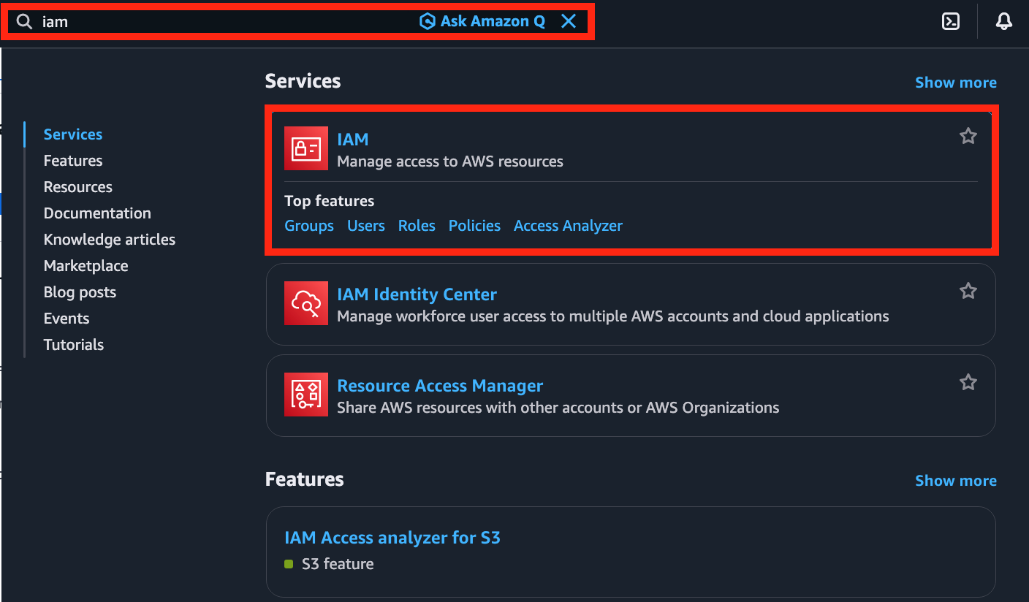Clear search with the X icon

(x=568, y=21)
